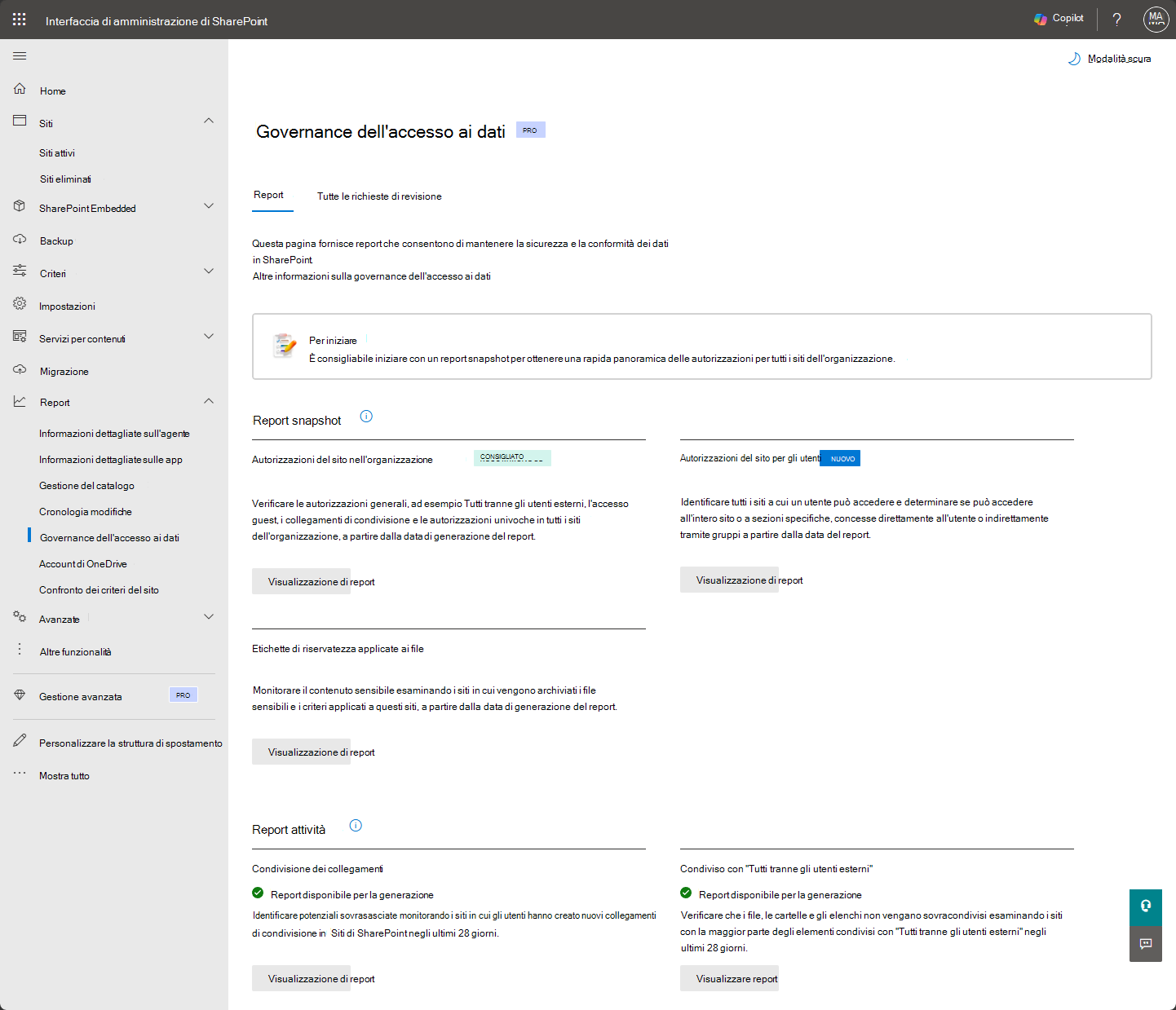This screenshot has height=1010, width=1176.
Task: Open Copilot from the header
Action: [x=1059, y=19]
